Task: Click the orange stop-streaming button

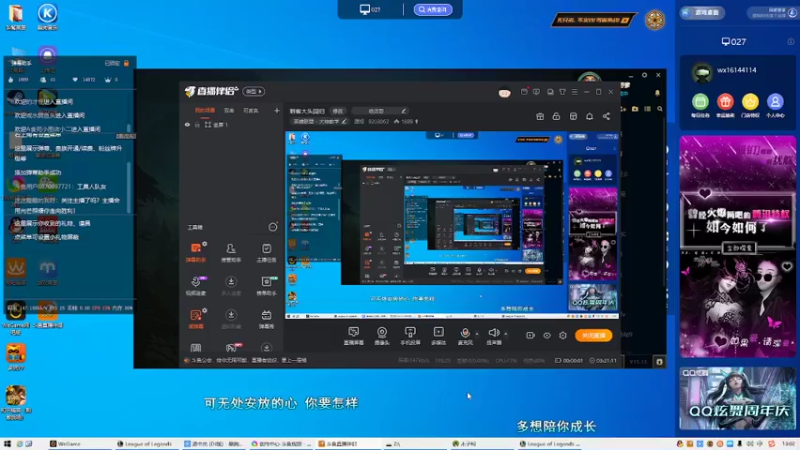Action: pos(593,335)
